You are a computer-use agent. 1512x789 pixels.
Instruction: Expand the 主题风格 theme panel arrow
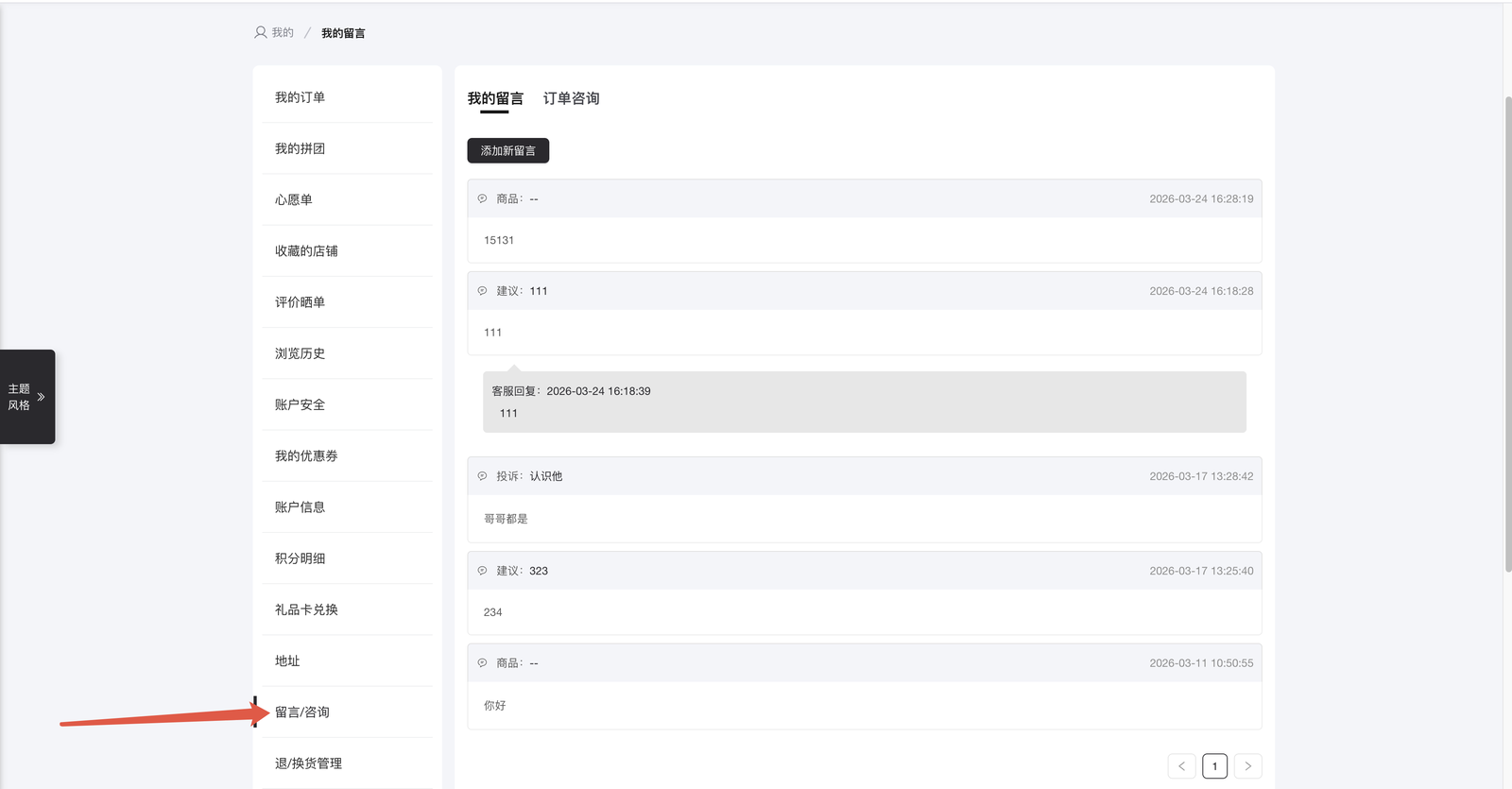tap(41, 397)
